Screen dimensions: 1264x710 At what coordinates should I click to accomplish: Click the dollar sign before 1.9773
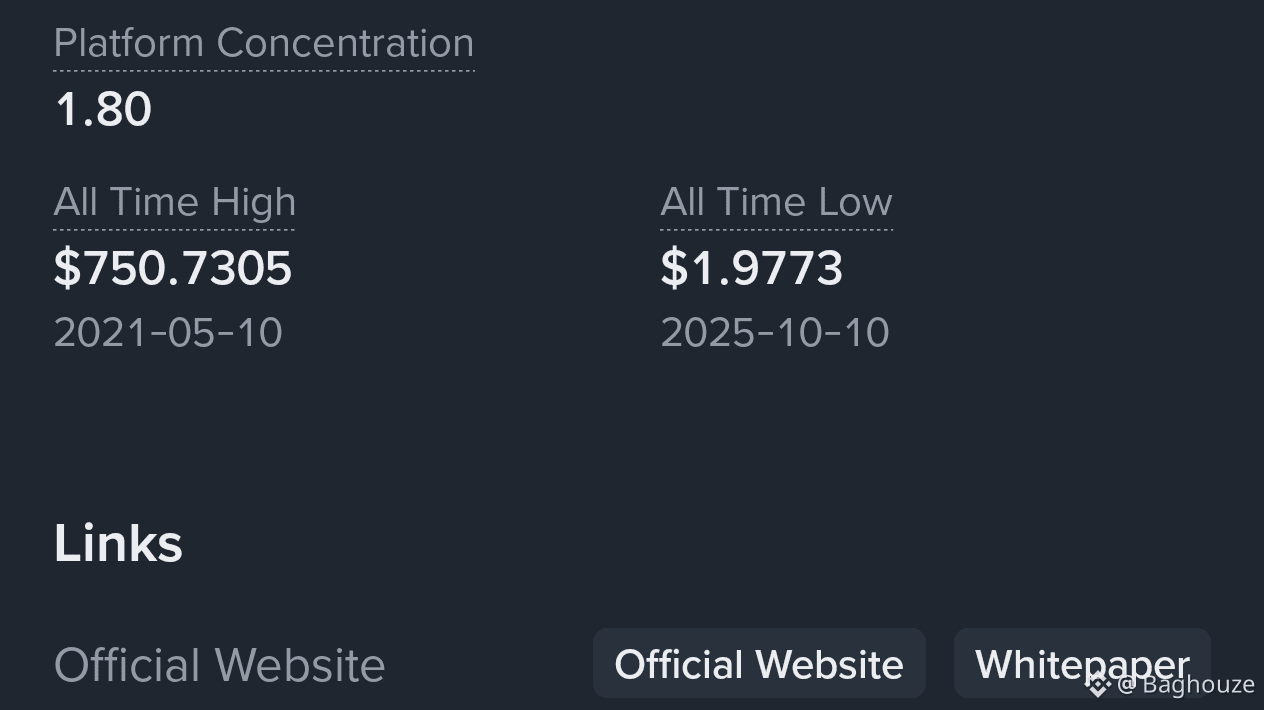[673, 268]
